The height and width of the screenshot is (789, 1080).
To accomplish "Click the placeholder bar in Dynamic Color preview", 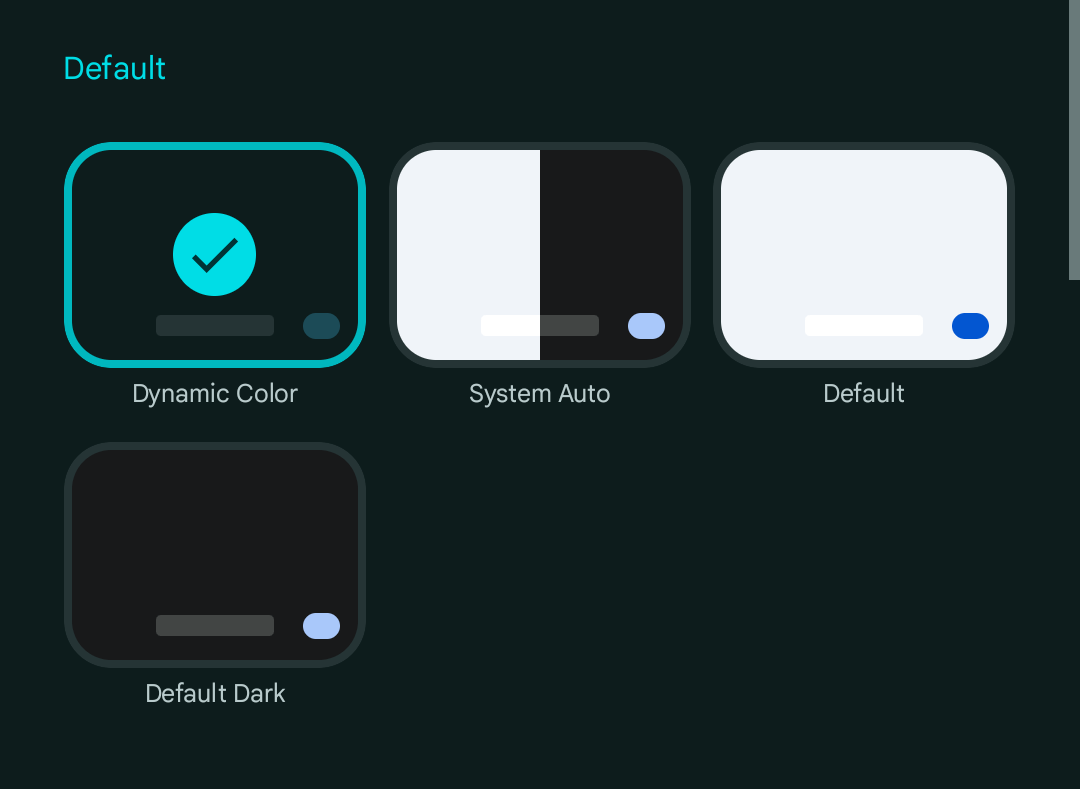I will pos(215,326).
